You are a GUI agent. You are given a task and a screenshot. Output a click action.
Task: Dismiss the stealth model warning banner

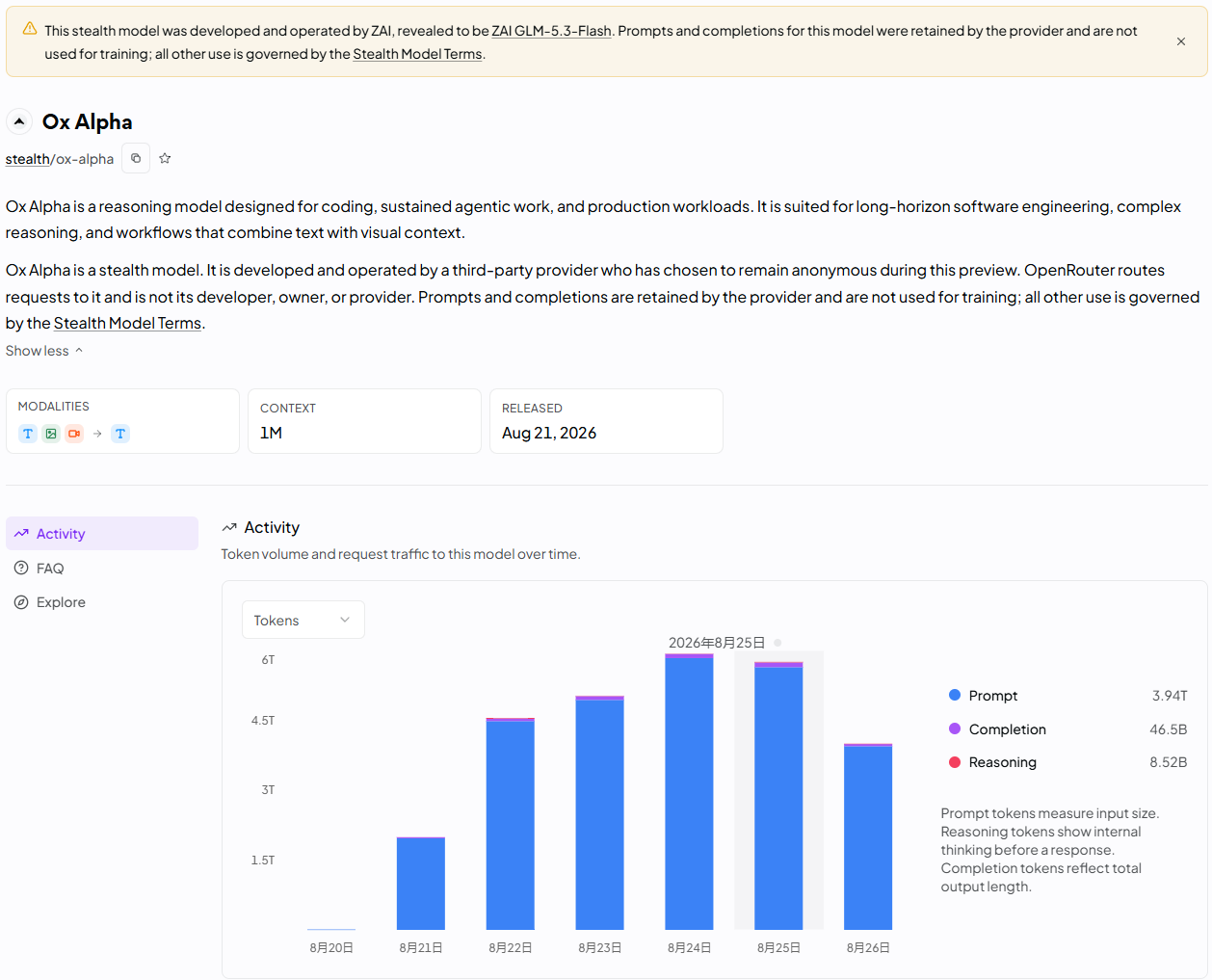[1180, 41]
